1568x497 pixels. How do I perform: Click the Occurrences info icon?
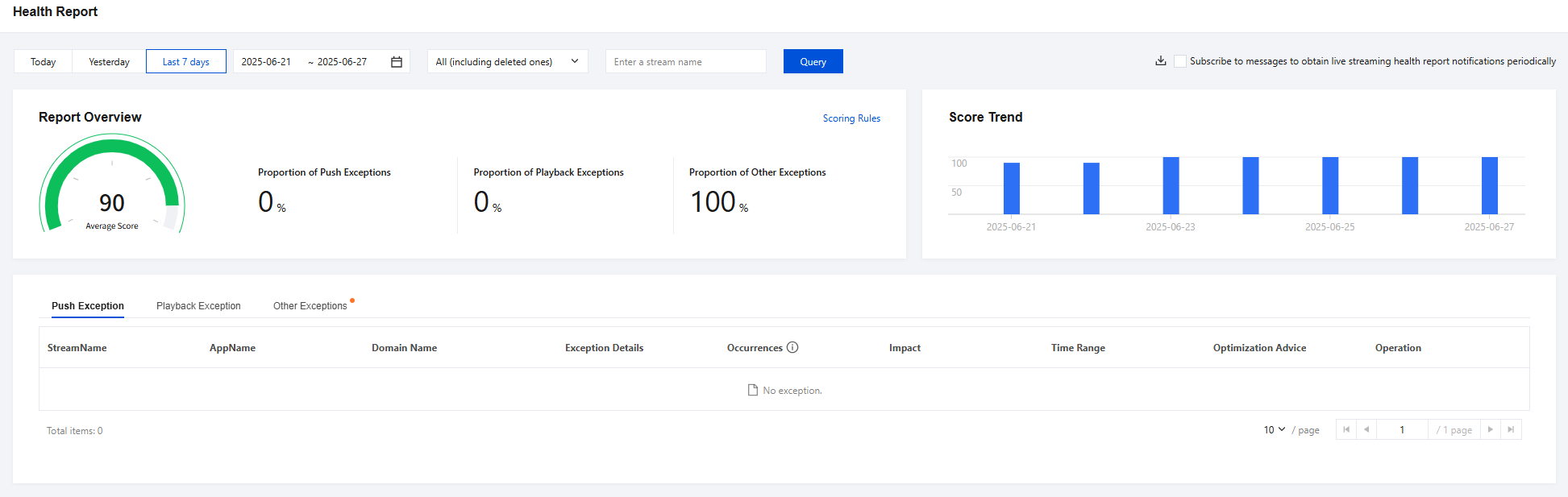point(792,348)
